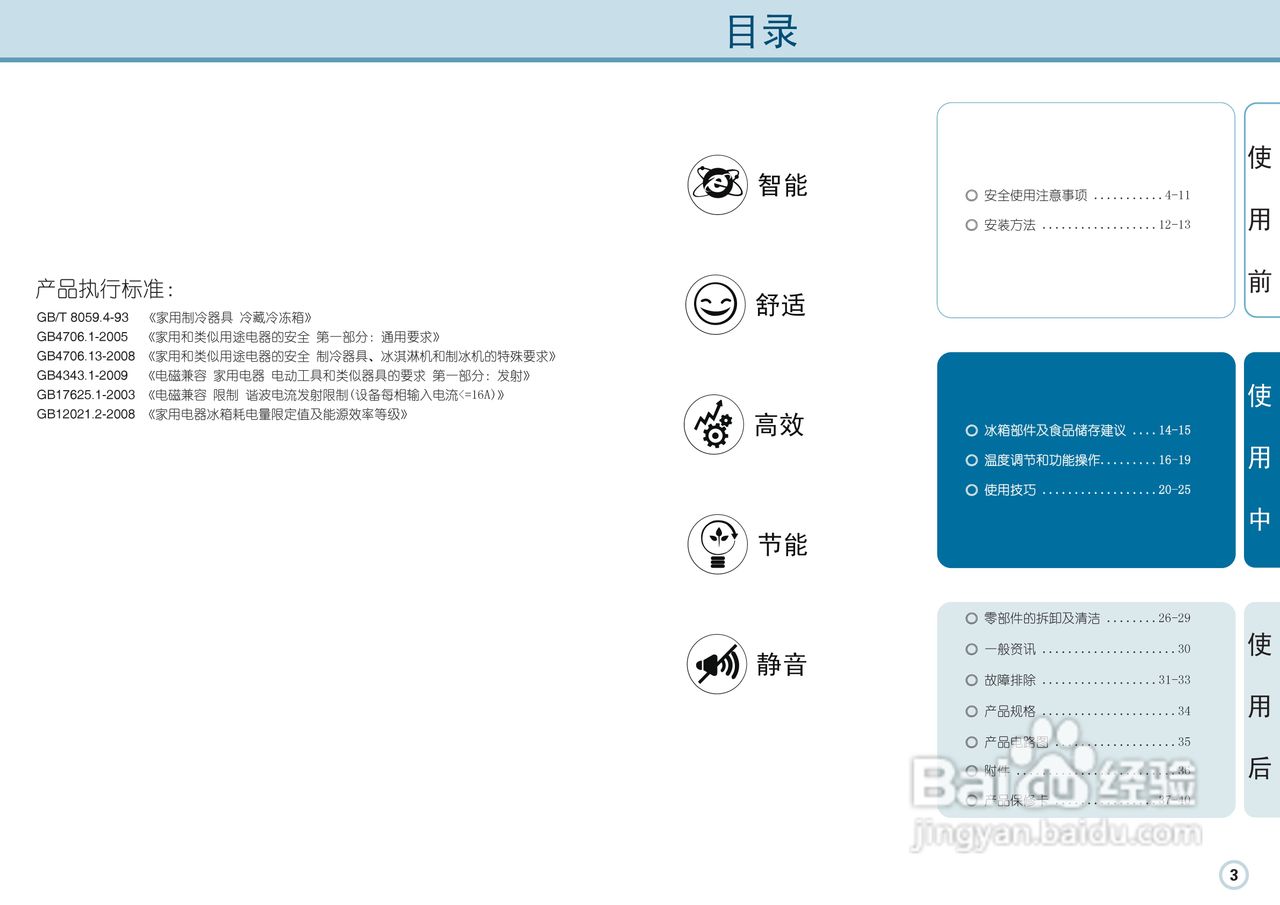1280x905 pixels.
Task: Click the circle icon beside 冰箱部件及食品储存建议
Action: [970, 430]
